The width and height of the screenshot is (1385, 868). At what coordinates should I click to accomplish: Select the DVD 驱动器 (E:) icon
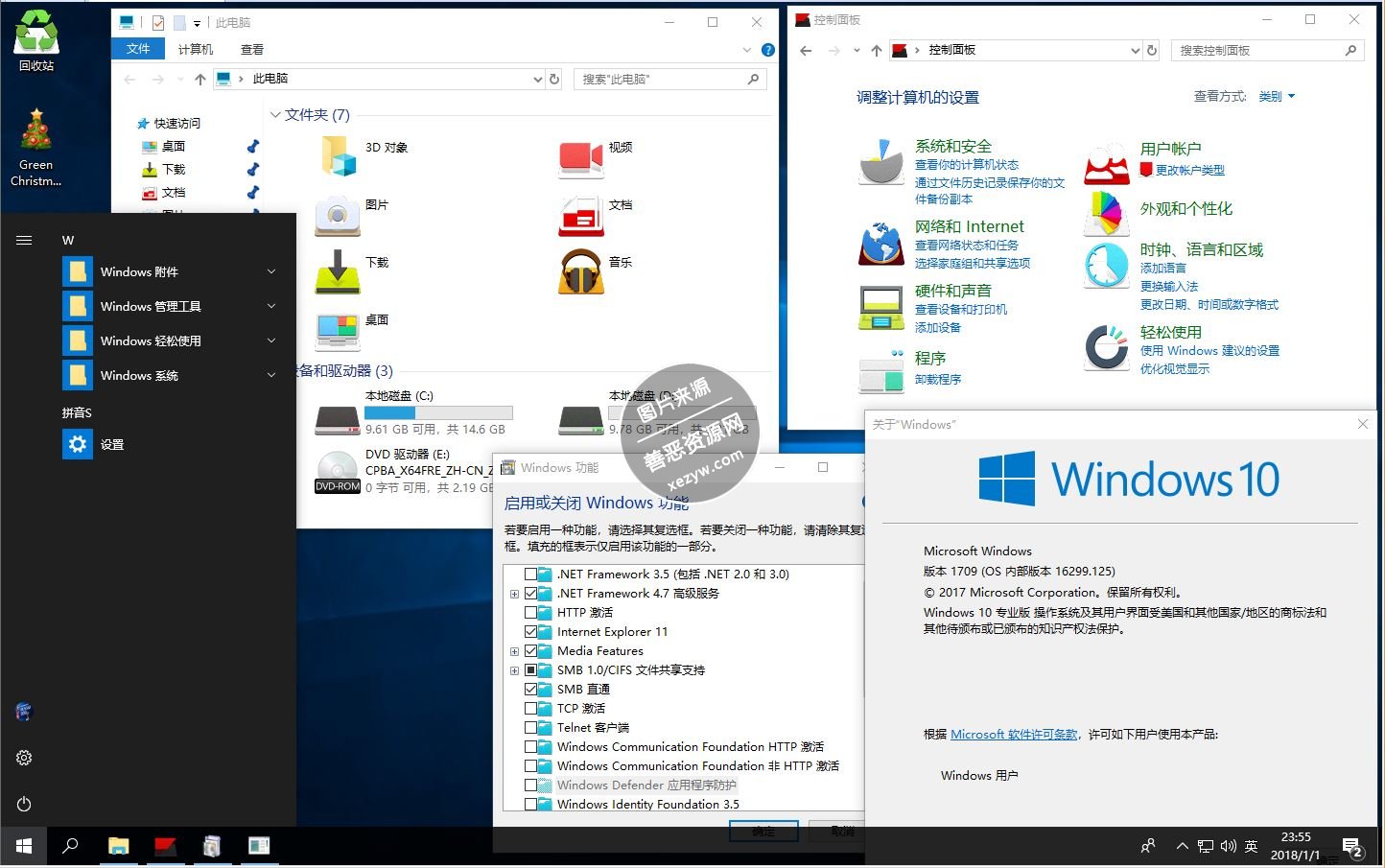pyautogui.click(x=338, y=472)
